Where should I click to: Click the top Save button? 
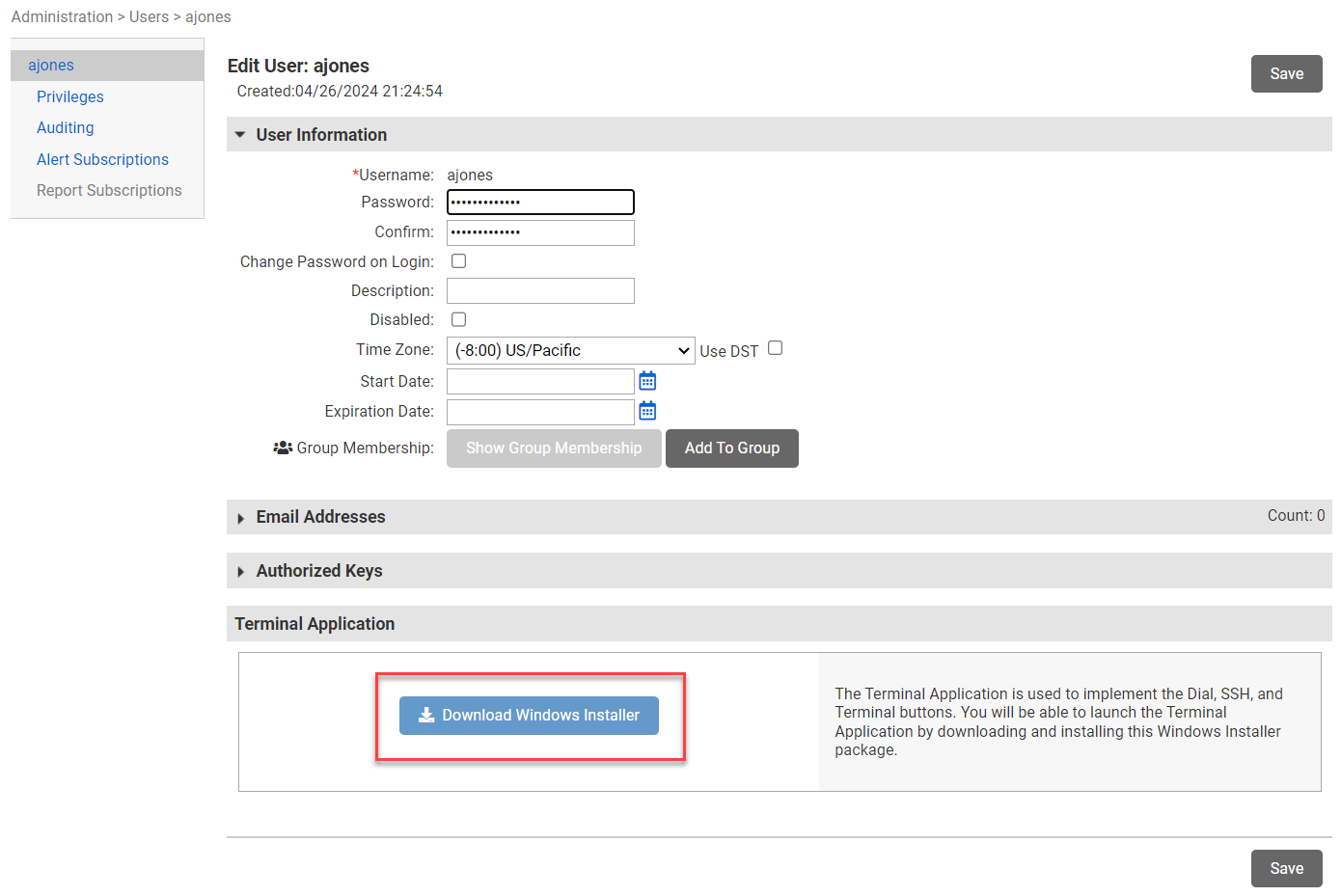pos(1286,74)
